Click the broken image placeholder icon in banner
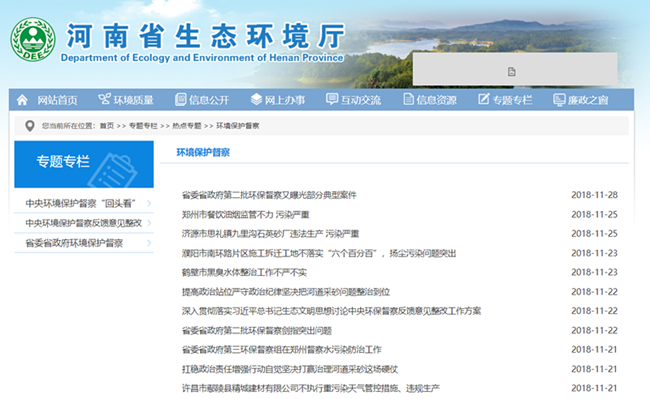650x399 pixels. pyautogui.click(x=512, y=72)
